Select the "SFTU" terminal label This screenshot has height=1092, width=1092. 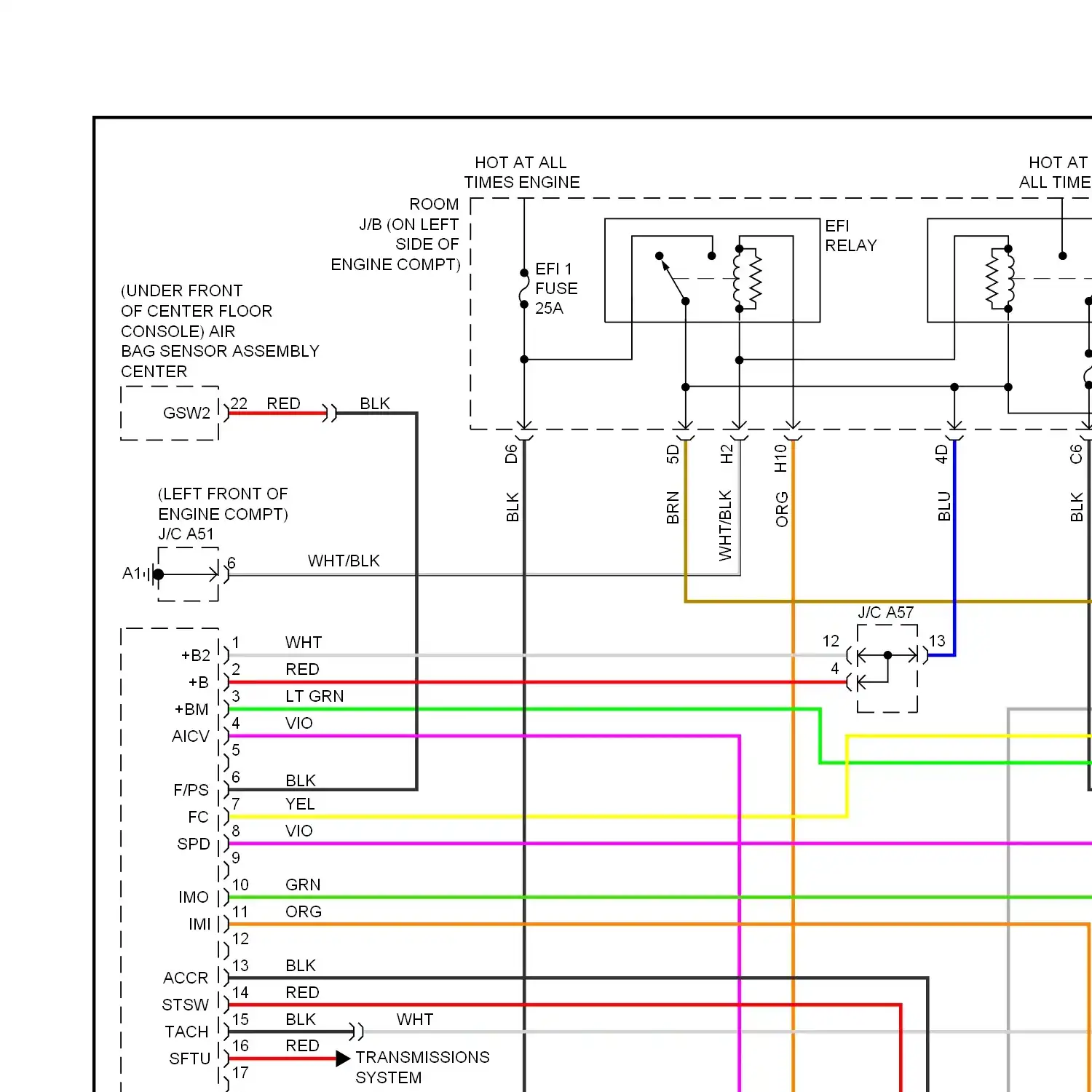click(189, 1059)
